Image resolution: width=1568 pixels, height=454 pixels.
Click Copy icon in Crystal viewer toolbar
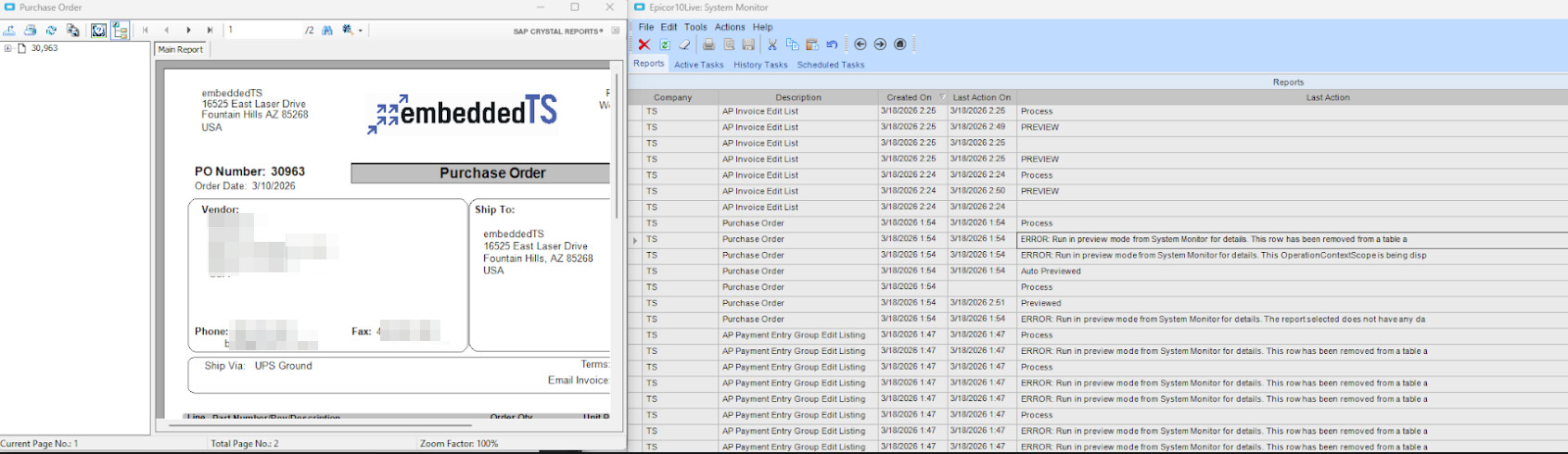coord(73,31)
